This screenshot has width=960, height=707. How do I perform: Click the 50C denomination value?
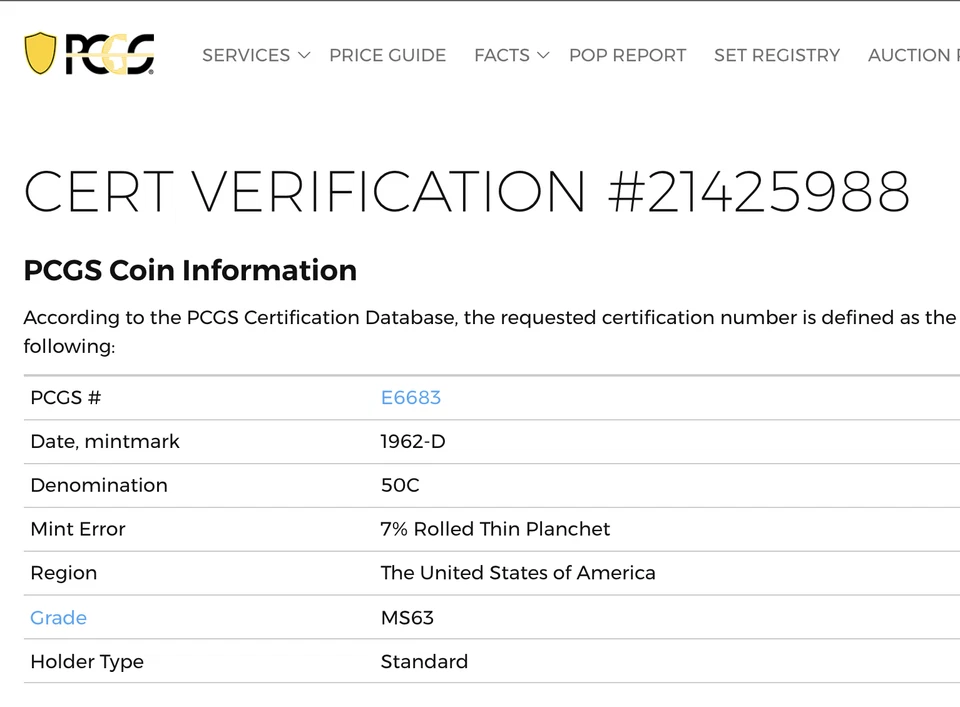pos(400,485)
